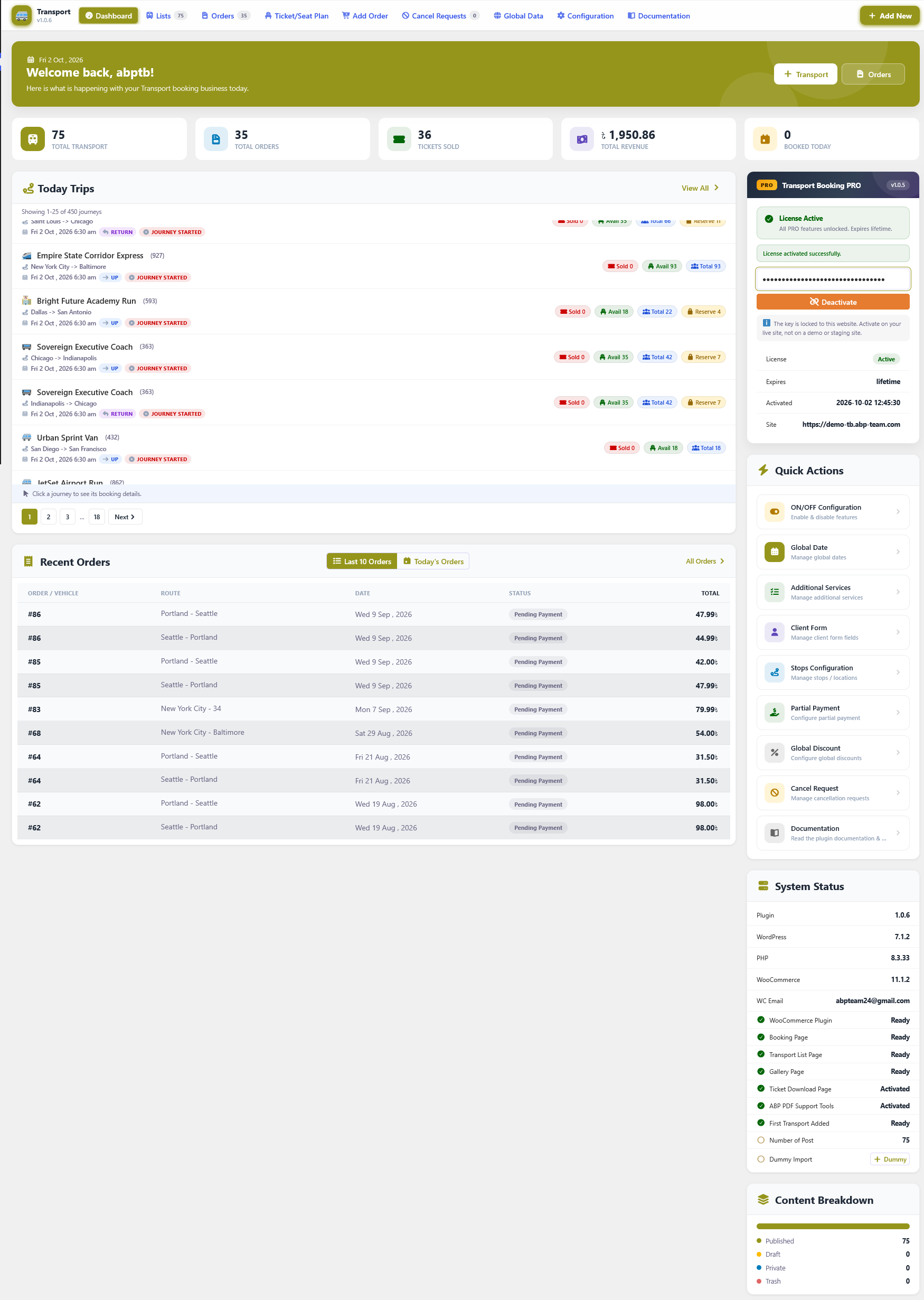The height and width of the screenshot is (1300, 924).
Task: Click the Transport List Page ready checkmark
Action: [761, 1054]
